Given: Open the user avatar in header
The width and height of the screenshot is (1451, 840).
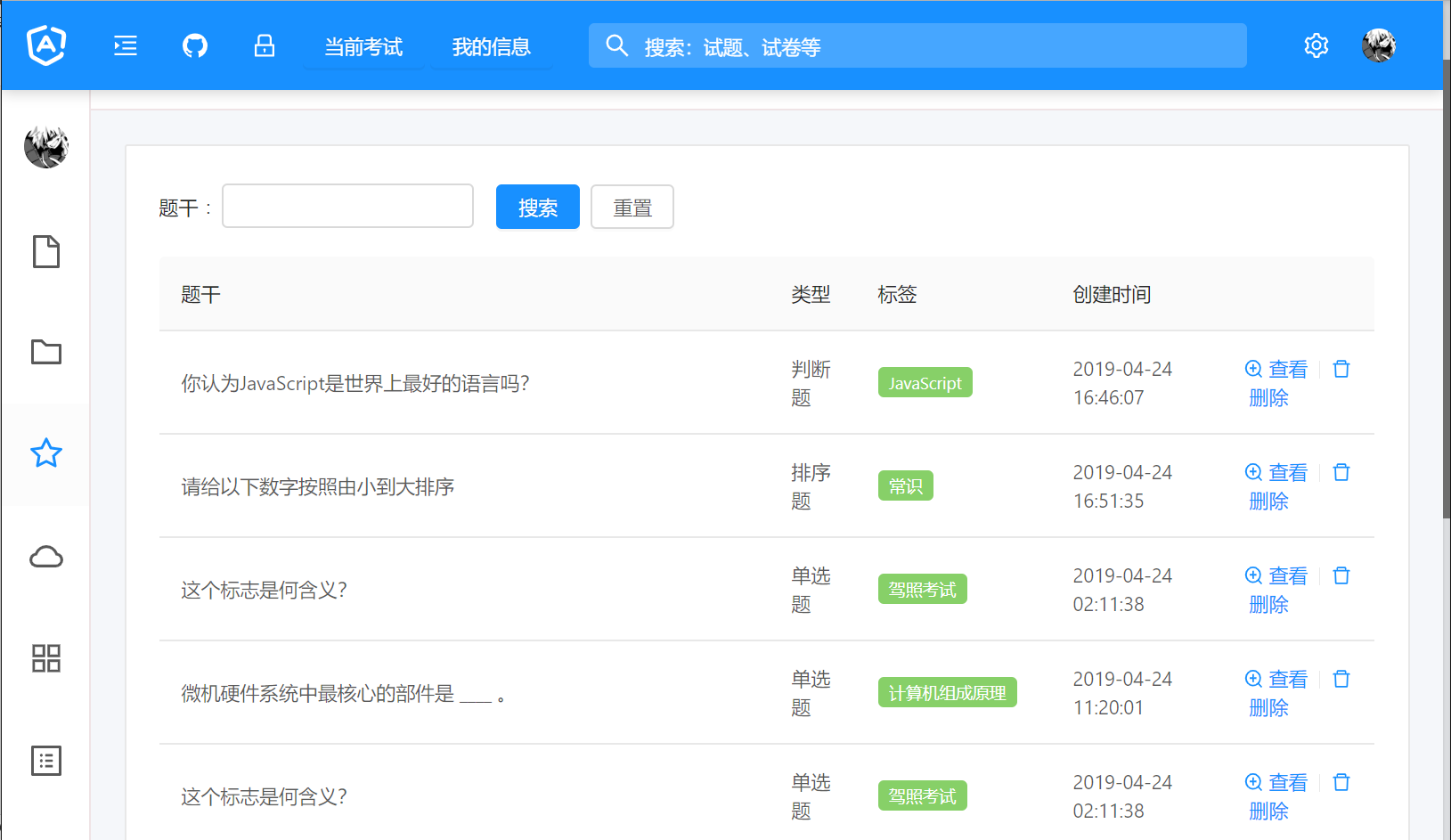Looking at the screenshot, I should [x=1378, y=45].
